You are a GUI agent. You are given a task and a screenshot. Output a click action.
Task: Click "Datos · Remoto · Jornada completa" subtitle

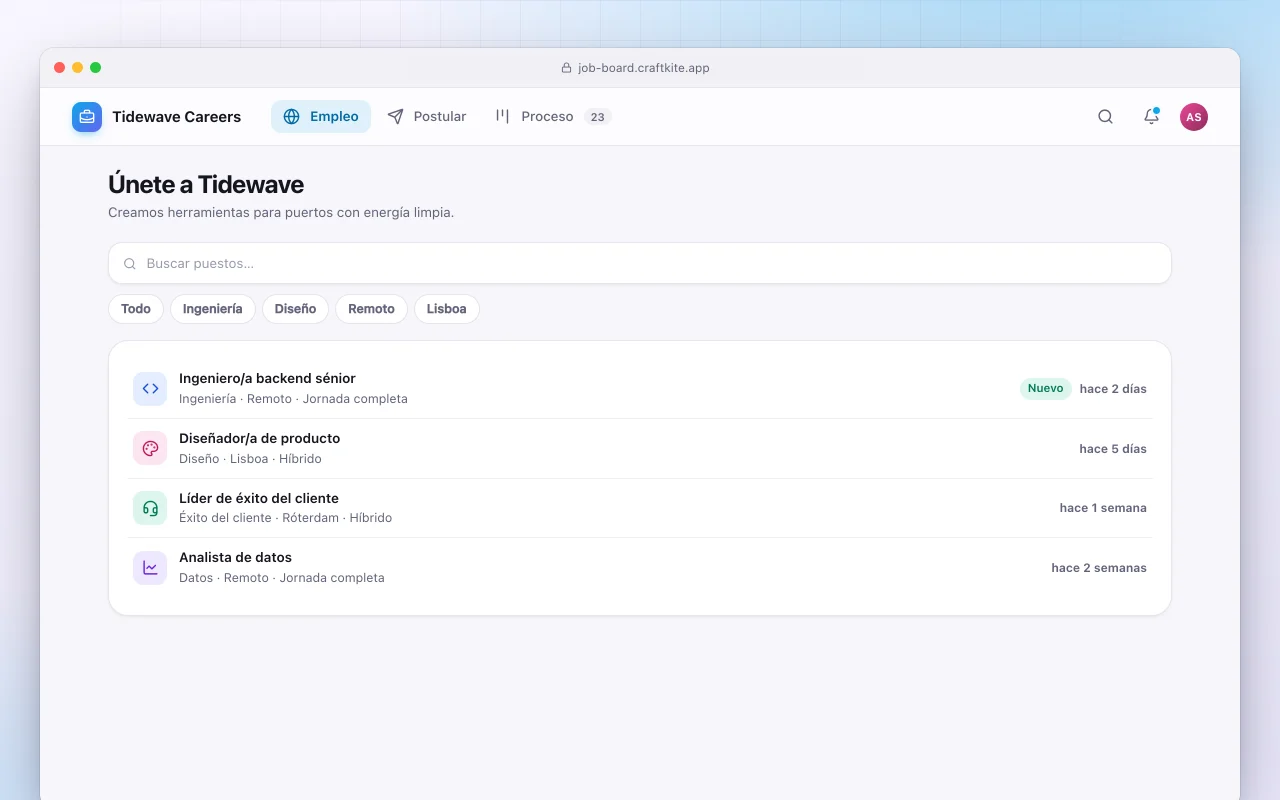tap(282, 578)
